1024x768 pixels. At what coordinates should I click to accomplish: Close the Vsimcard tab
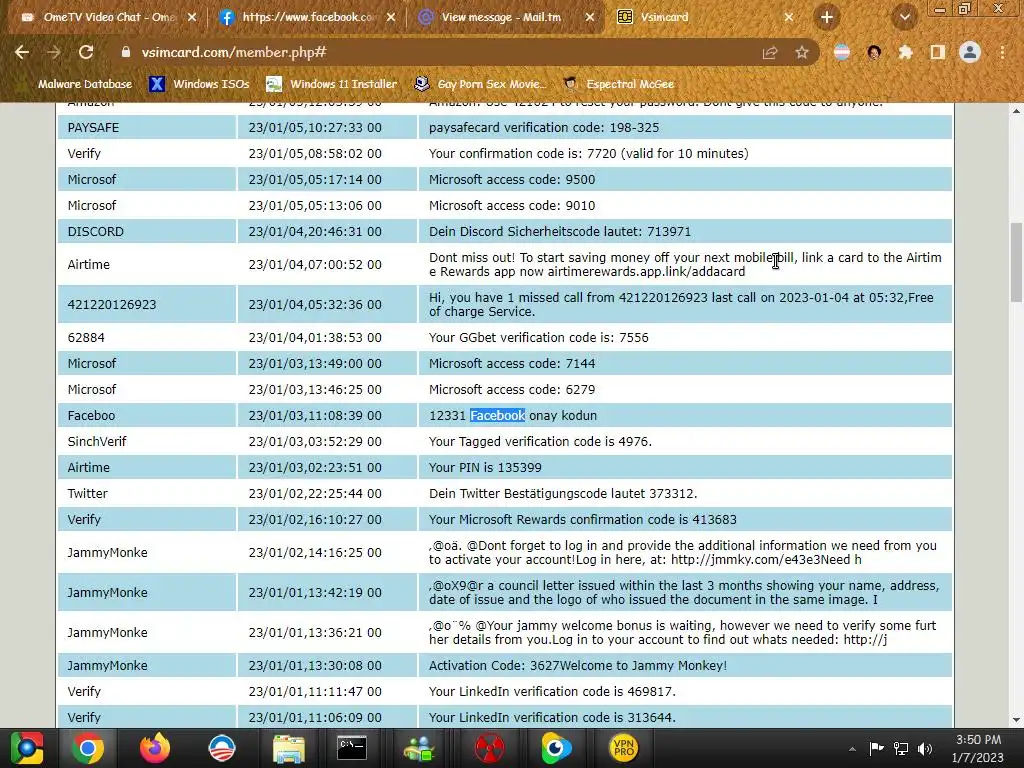[789, 18]
